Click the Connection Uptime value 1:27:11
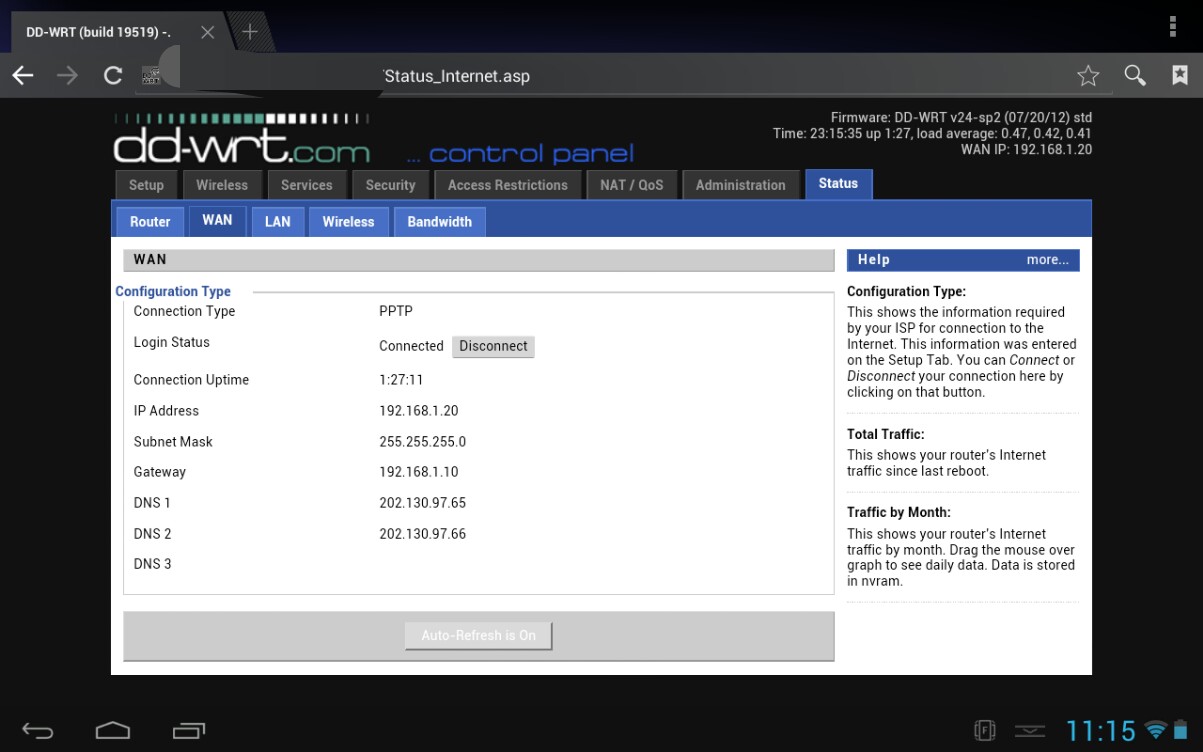The height and width of the screenshot is (752, 1203). pyautogui.click(x=401, y=380)
